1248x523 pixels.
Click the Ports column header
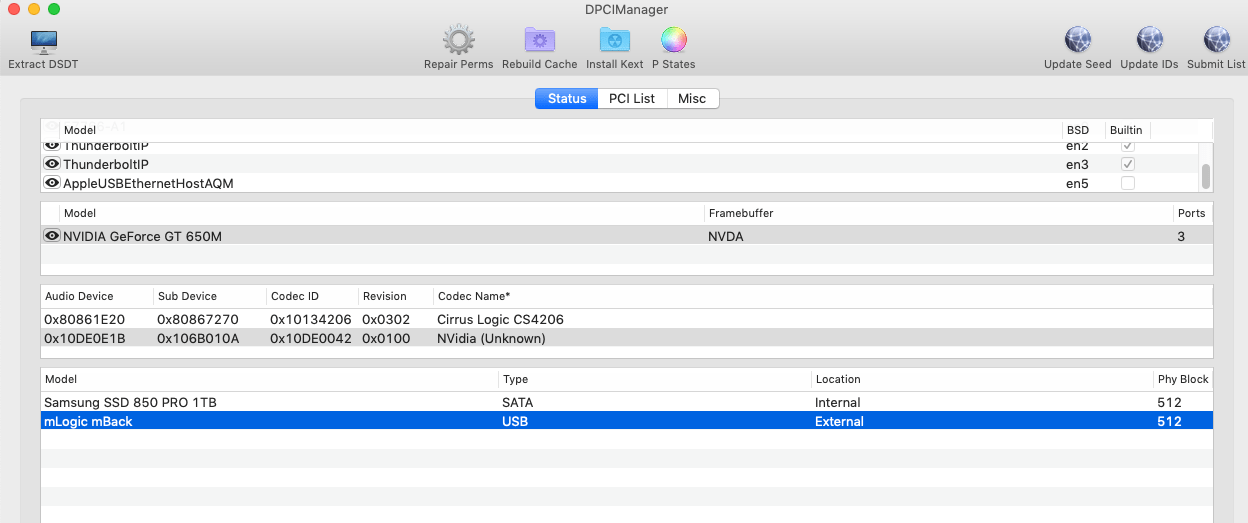(x=1191, y=213)
